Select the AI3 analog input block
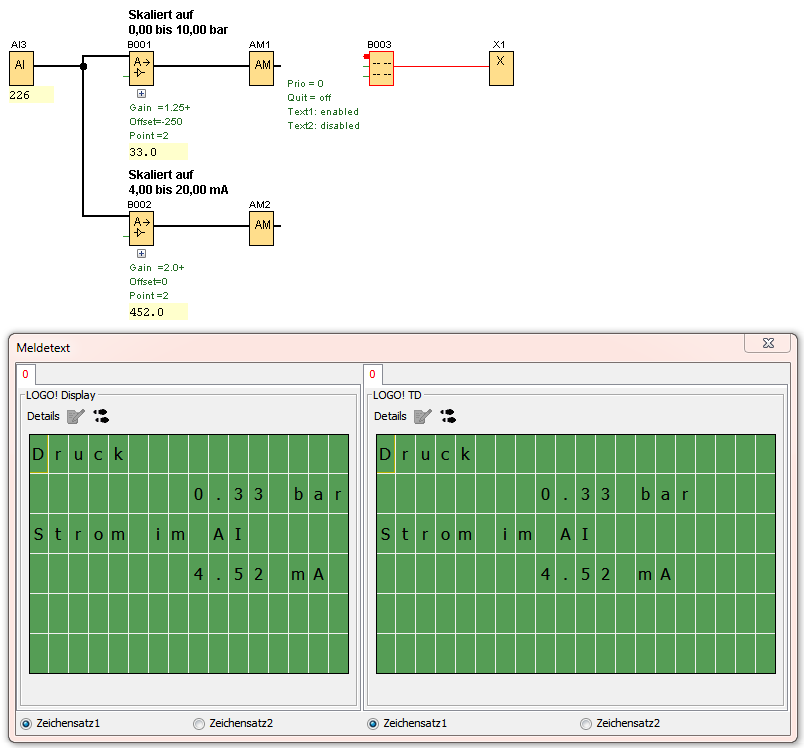The width and height of the screenshot is (805, 749). click(x=21, y=68)
